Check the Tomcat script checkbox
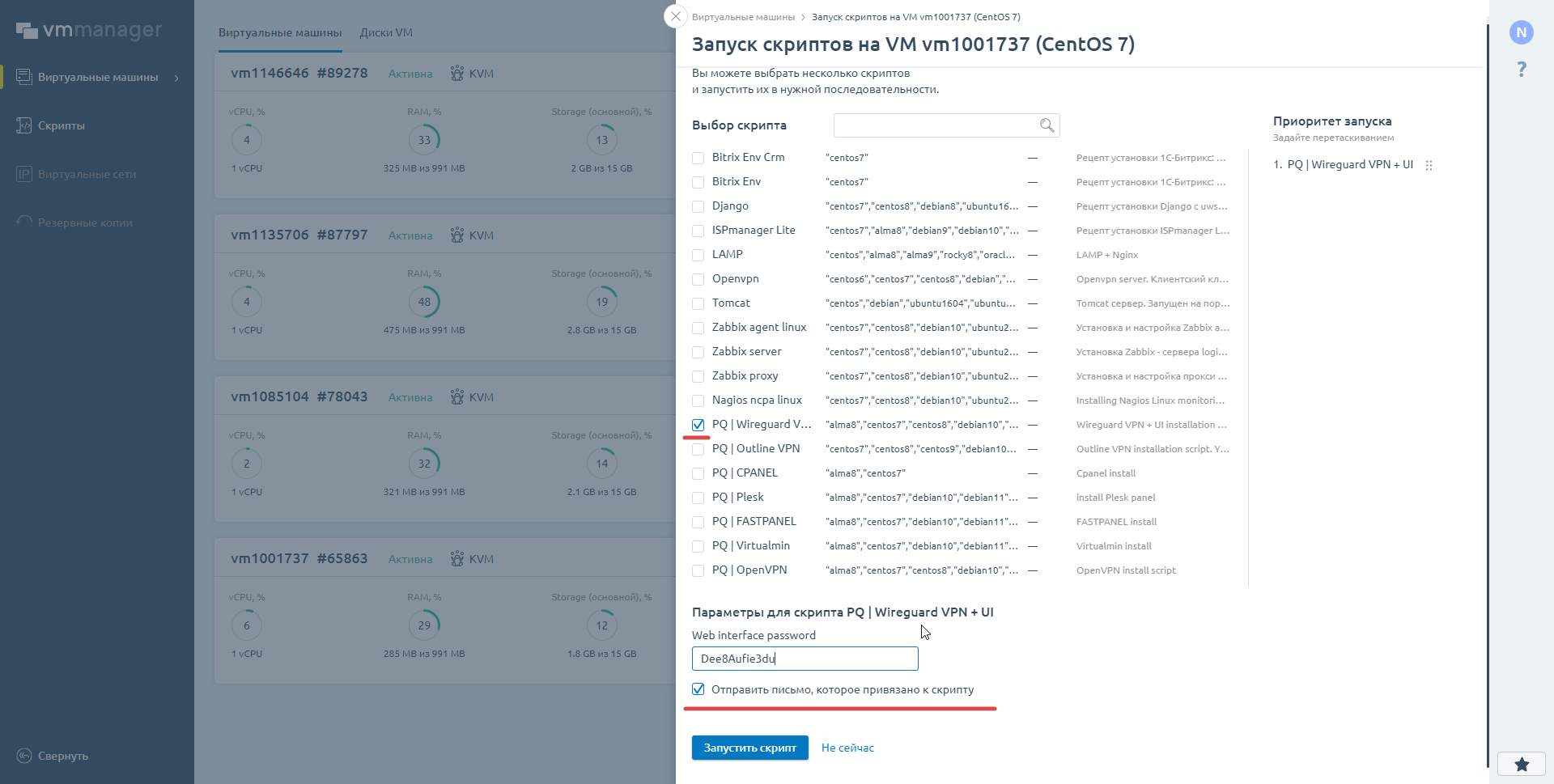Screen dimensions: 1554x784 coord(698,303)
